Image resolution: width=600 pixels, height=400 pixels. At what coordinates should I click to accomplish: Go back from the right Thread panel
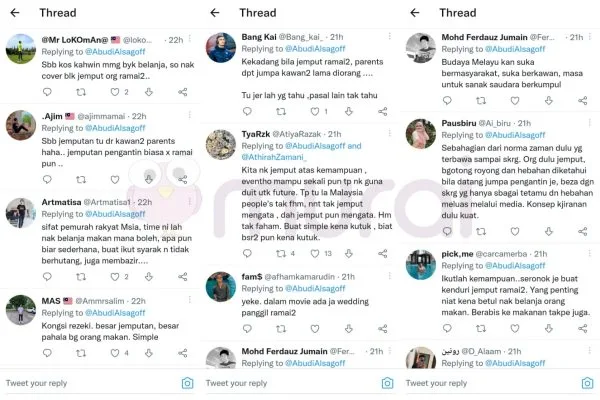pos(415,13)
